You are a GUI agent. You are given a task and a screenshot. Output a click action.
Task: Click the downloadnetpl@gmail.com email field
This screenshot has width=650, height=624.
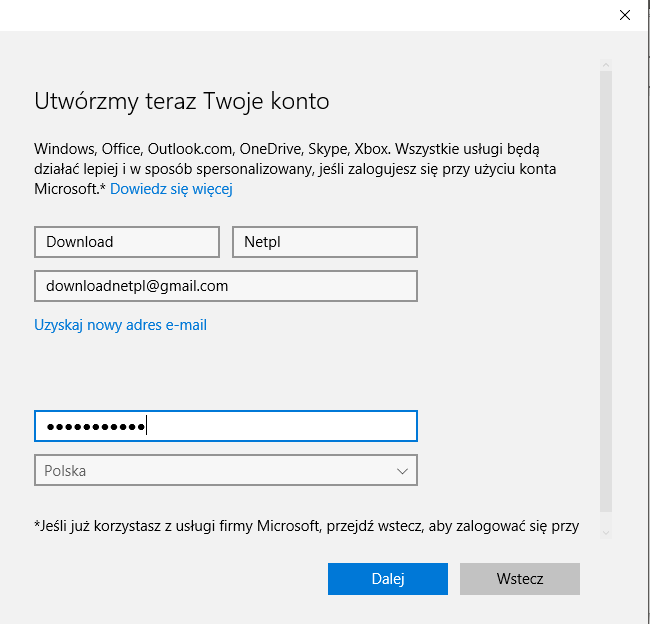click(x=225, y=286)
